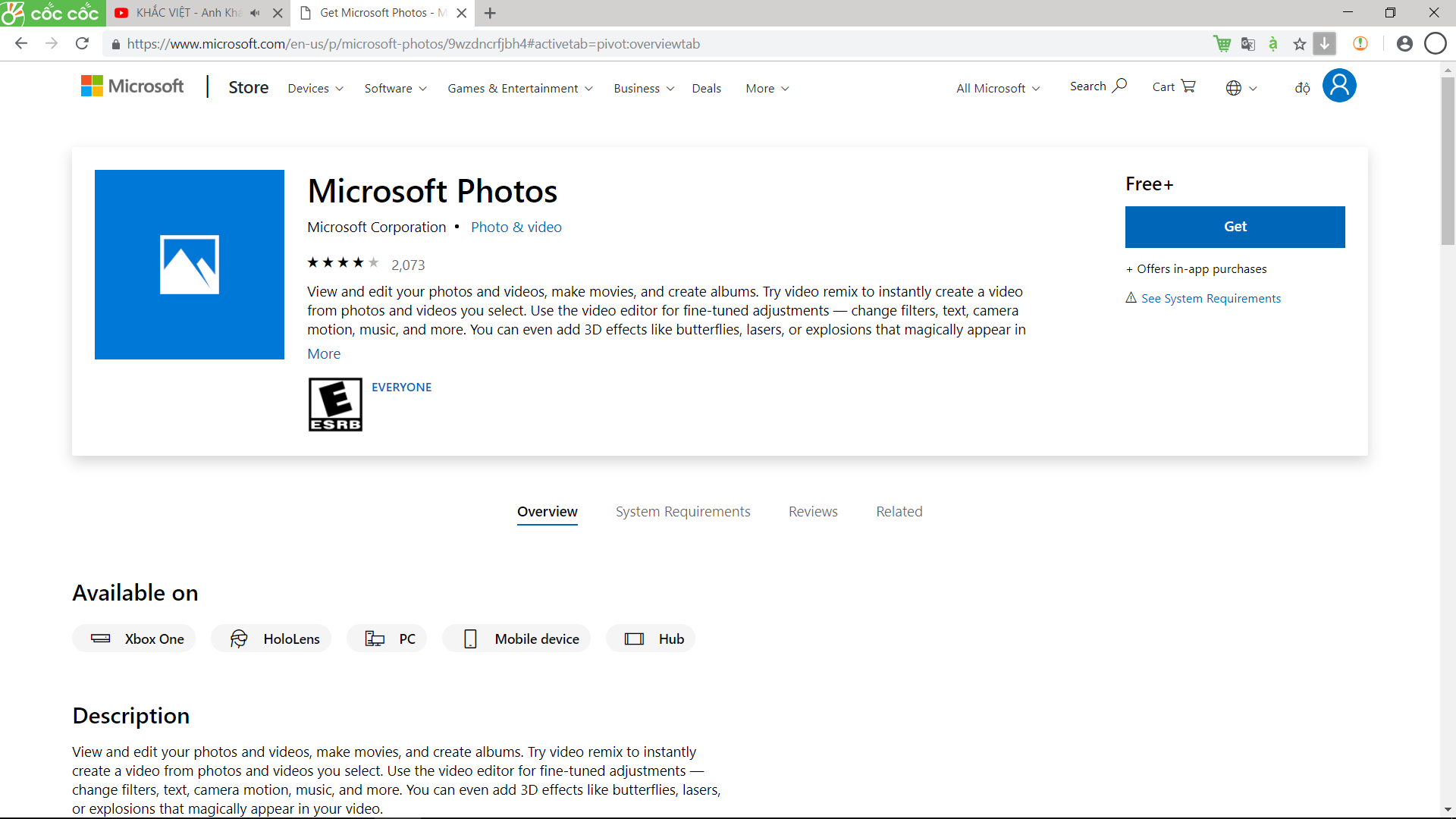Image resolution: width=1456 pixels, height=819 pixels.
Task: Go to Microsoft home logo
Action: (133, 86)
